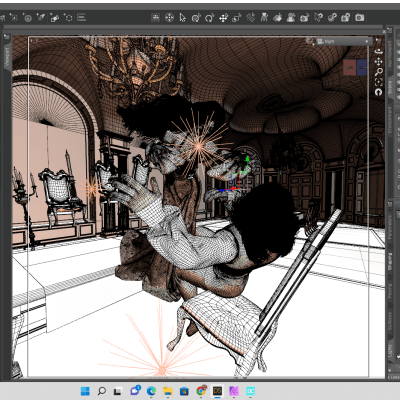Open the camera selection dropdown
Viewport: 400px width, 400px height.
tap(343, 41)
